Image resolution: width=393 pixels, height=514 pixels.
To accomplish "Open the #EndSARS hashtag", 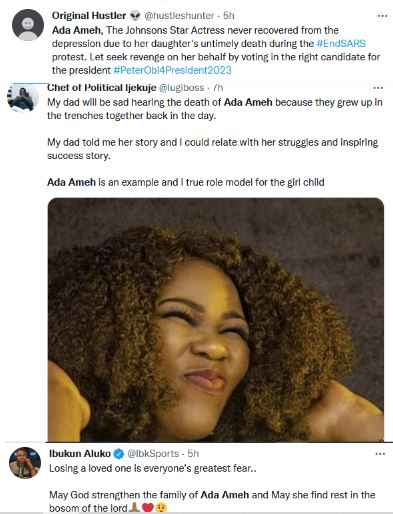I will (x=340, y=44).
